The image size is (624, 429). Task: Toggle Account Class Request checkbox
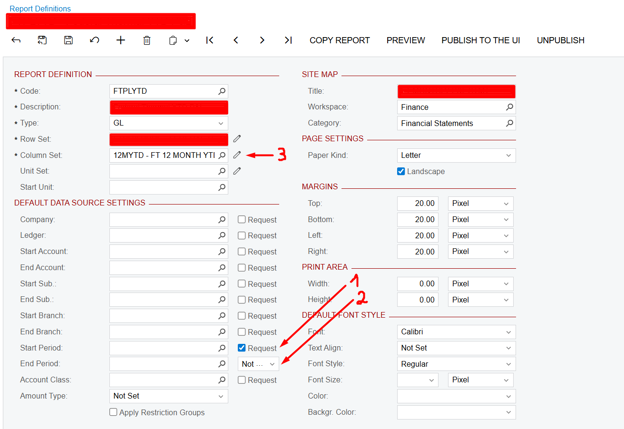(x=242, y=380)
